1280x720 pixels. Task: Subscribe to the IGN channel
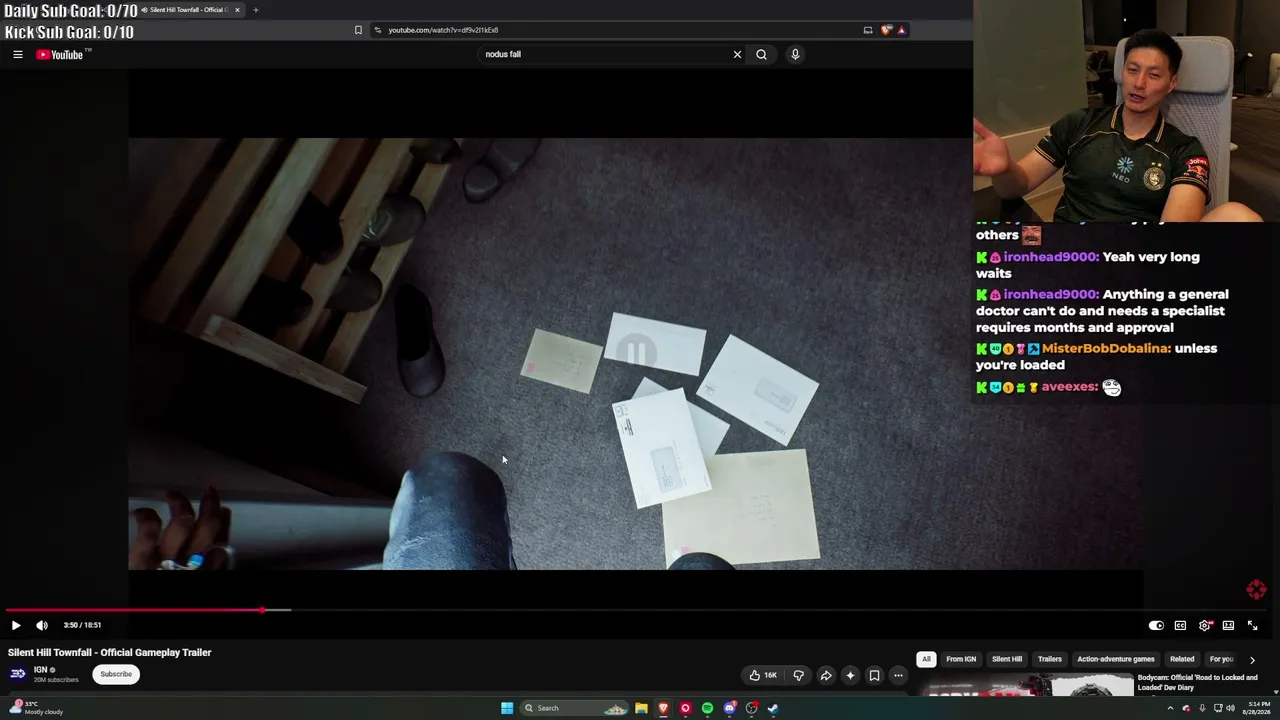116,674
